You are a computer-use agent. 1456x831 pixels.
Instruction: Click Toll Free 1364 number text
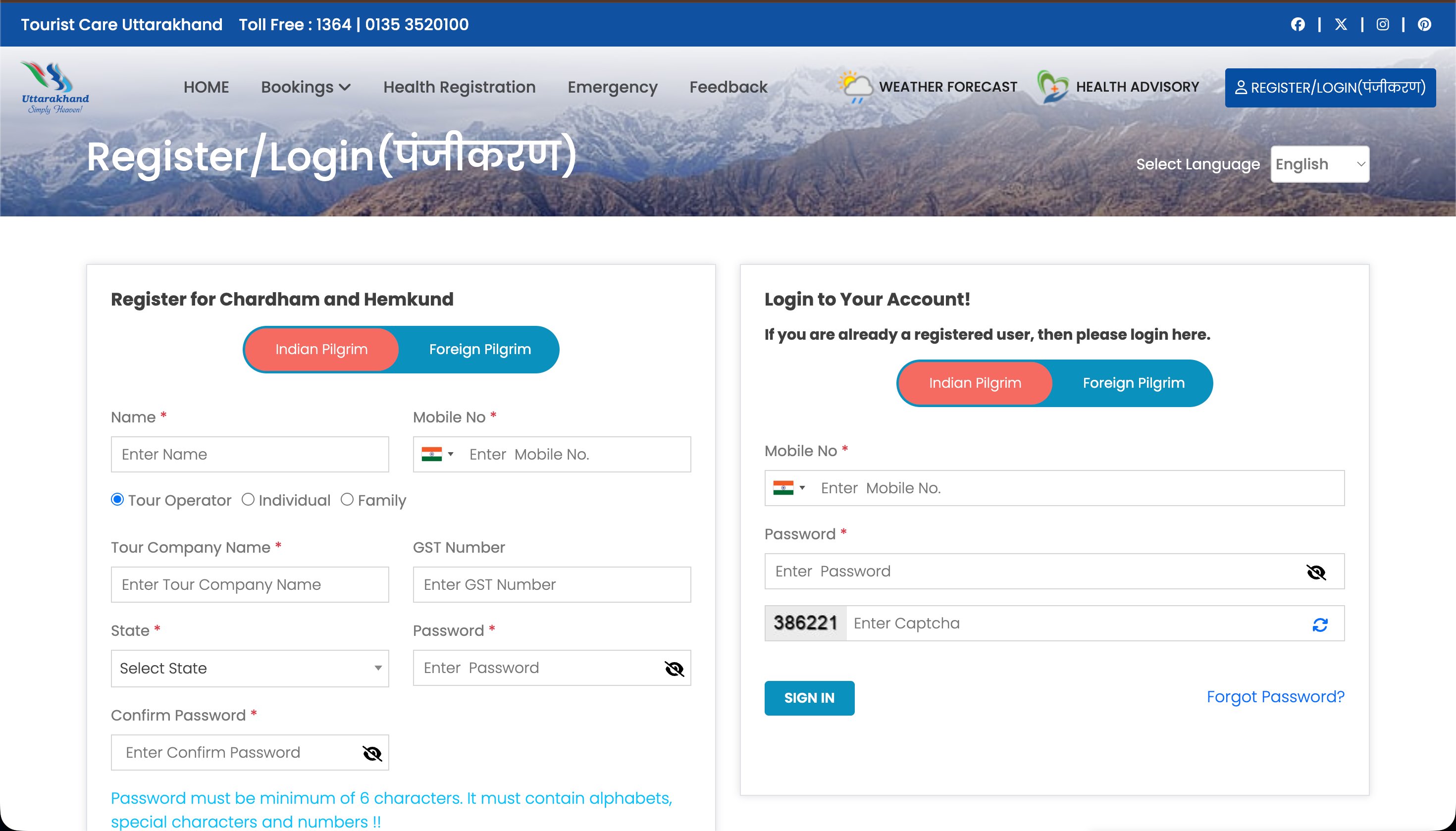(x=353, y=25)
